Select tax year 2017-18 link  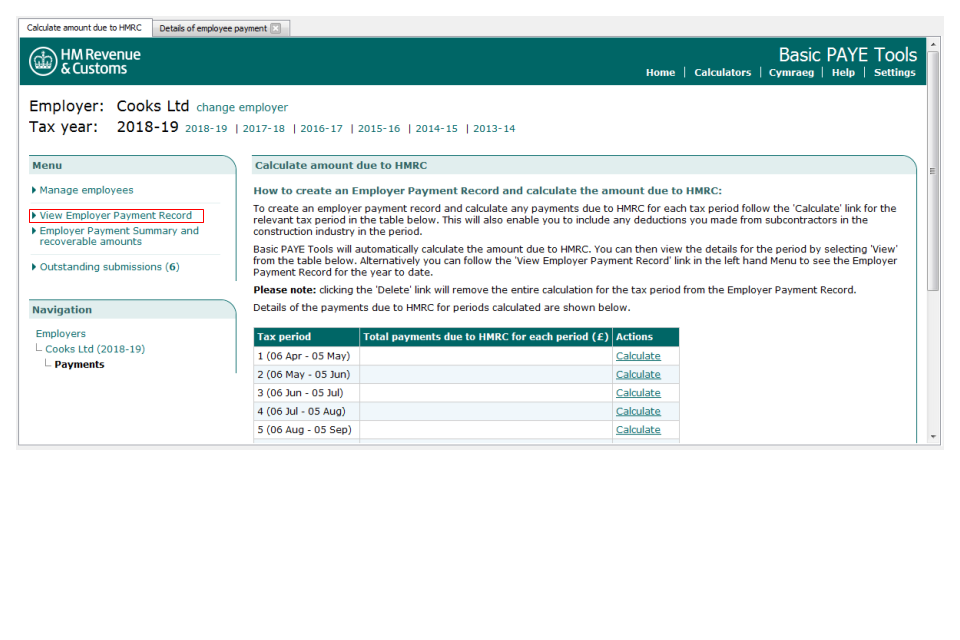(x=263, y=129)
